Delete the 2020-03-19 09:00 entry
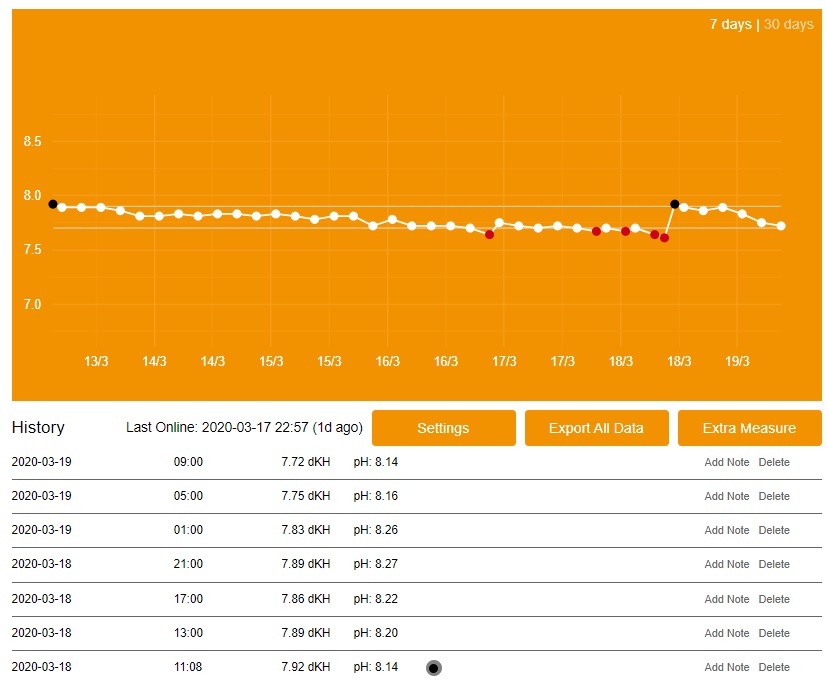The width and height of the screenshot is (827, 683). coord(773,462)
